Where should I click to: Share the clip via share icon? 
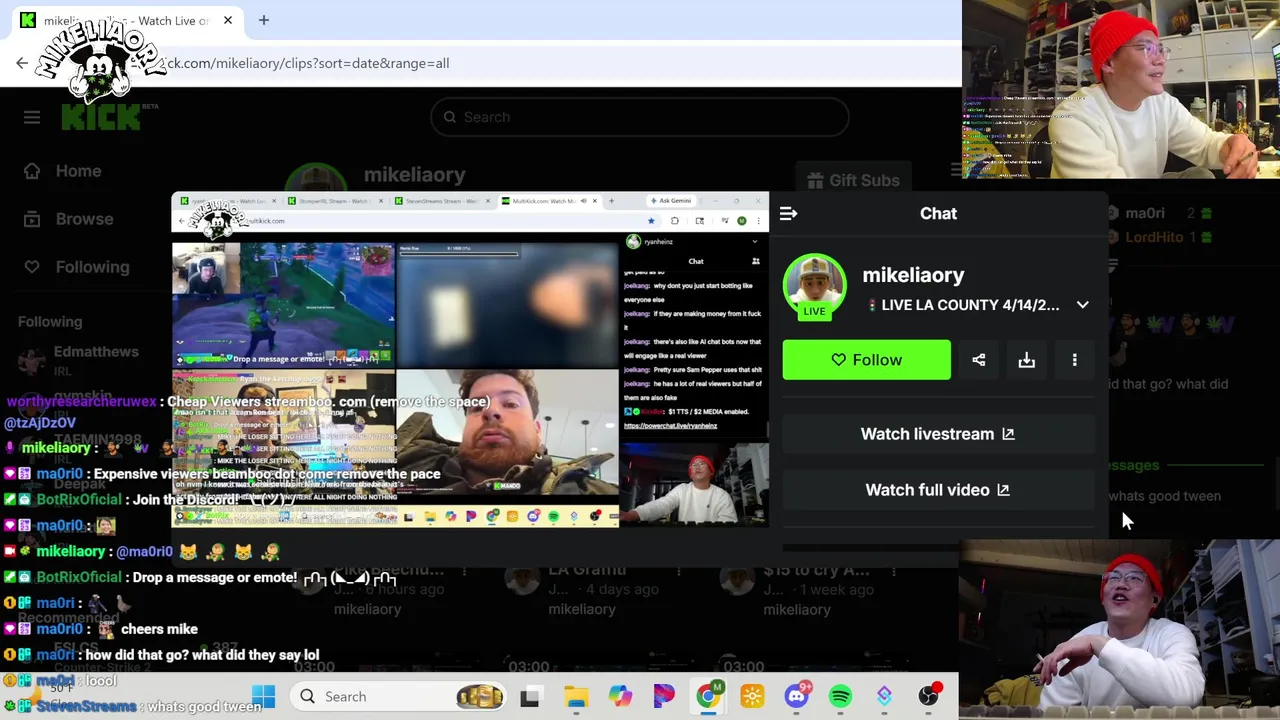[979, 360]
